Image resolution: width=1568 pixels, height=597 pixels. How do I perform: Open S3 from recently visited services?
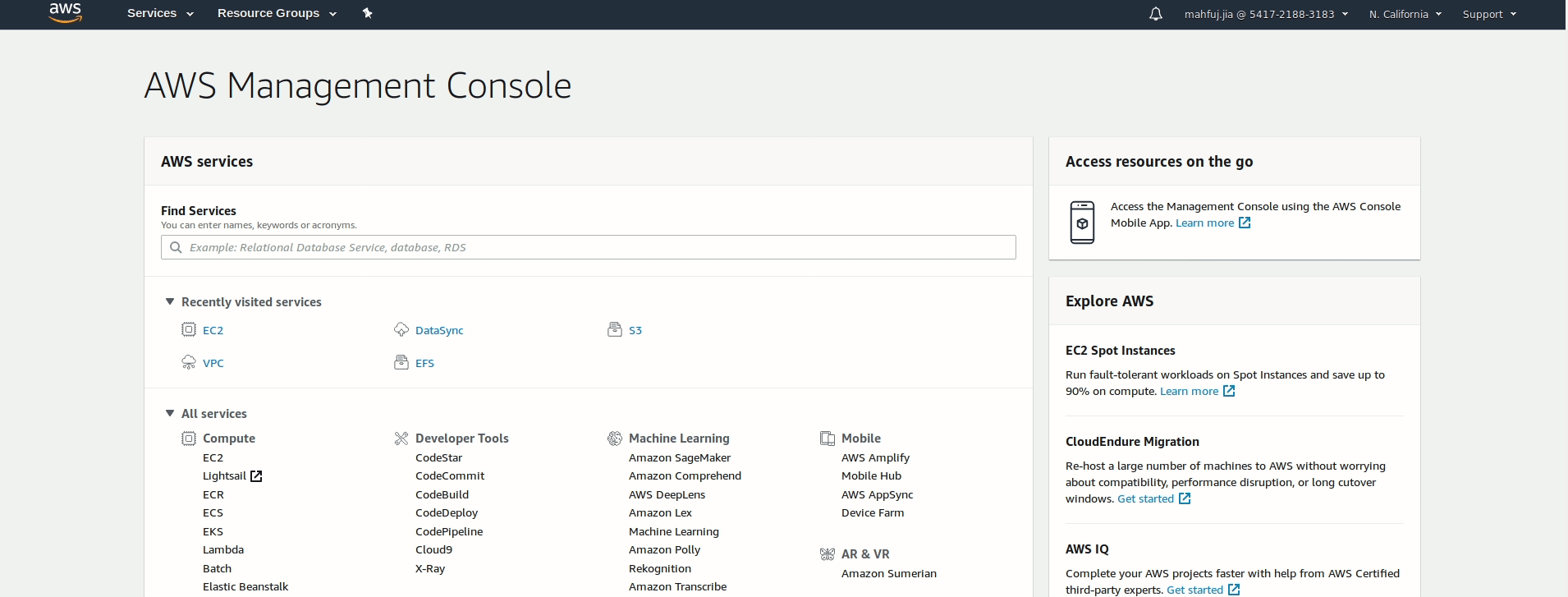pos(635,330)
